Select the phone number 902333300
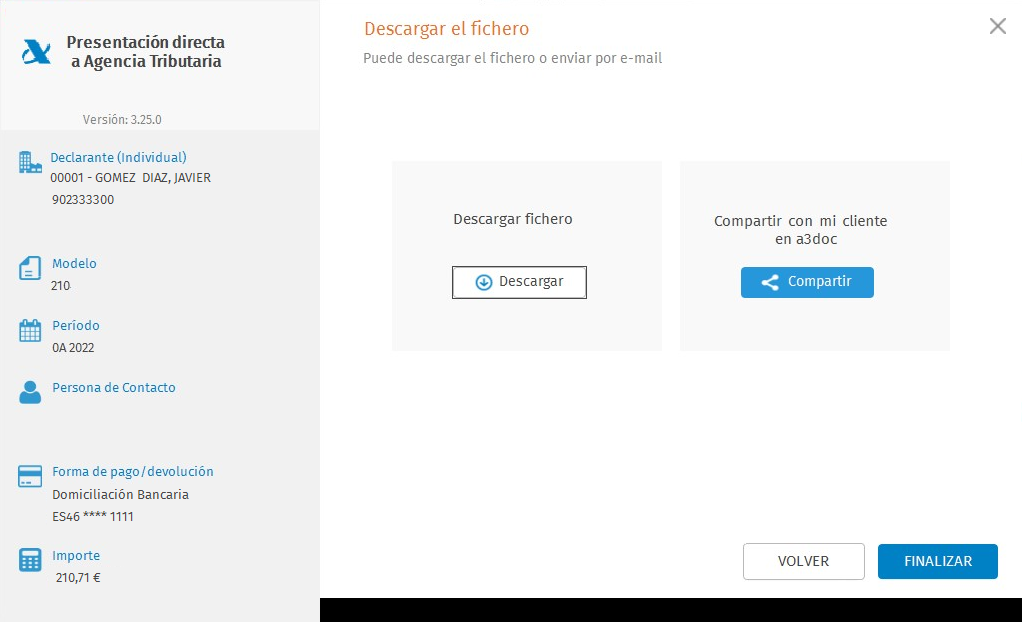This screenshot has height=622, width=1022. [x=83, y=200]
